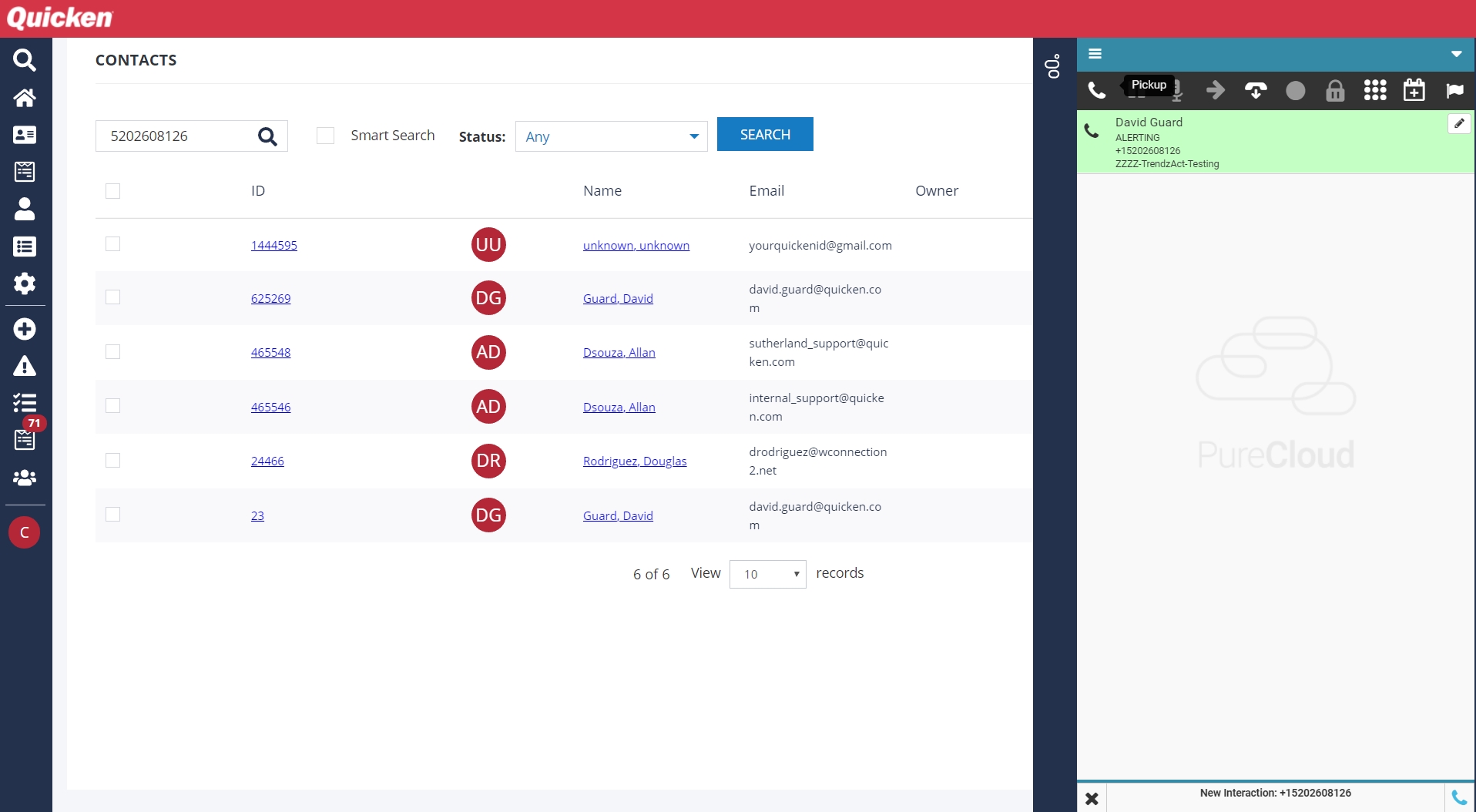Select the checkbox for contact 1444595

113,244
